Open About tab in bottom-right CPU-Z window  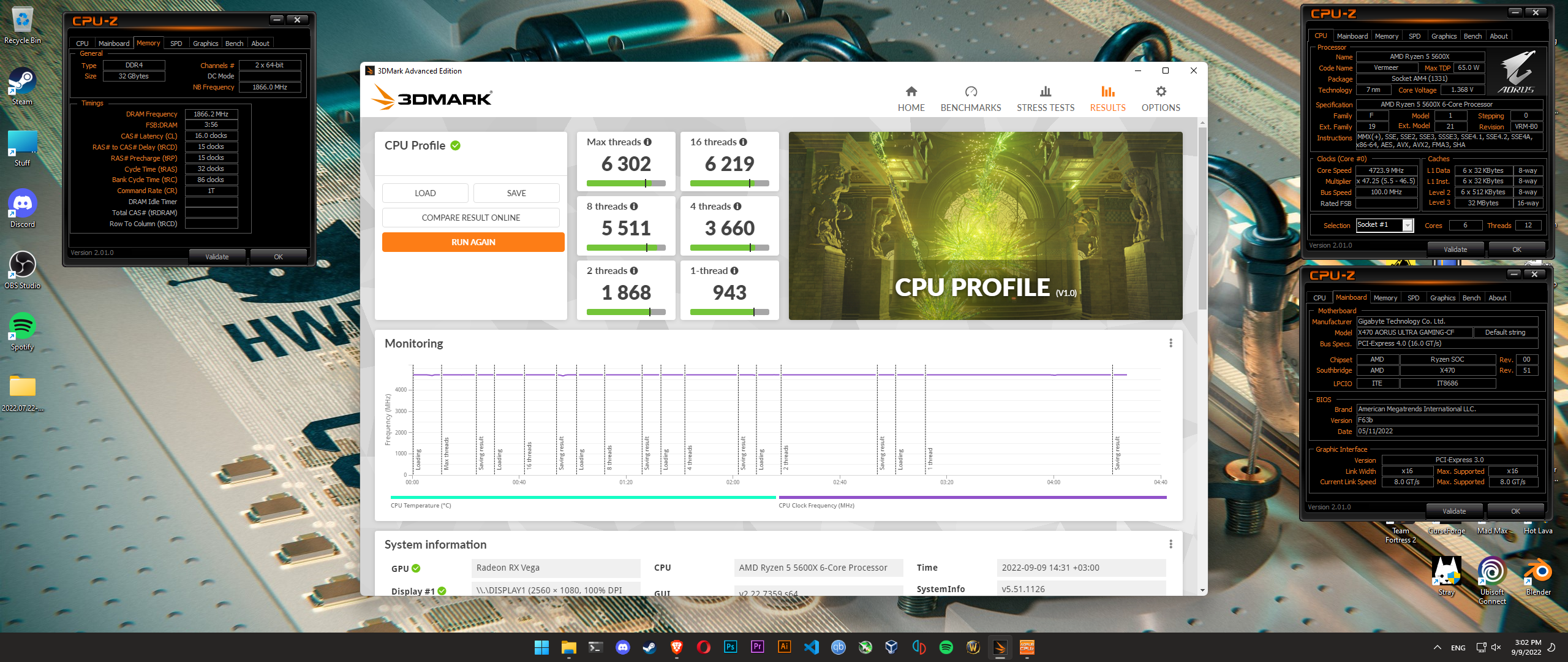1497,298
